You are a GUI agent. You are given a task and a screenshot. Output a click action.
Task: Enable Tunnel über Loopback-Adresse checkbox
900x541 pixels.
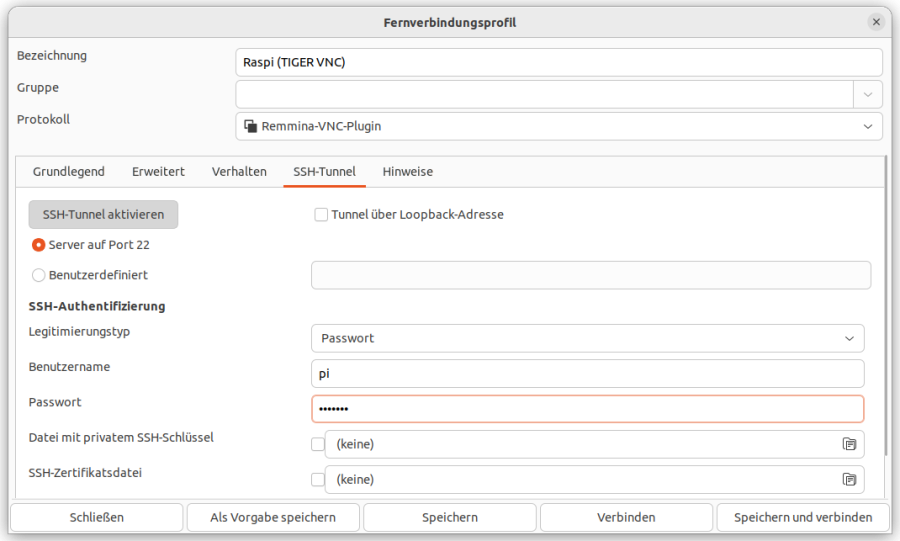(x=321, y=214)
